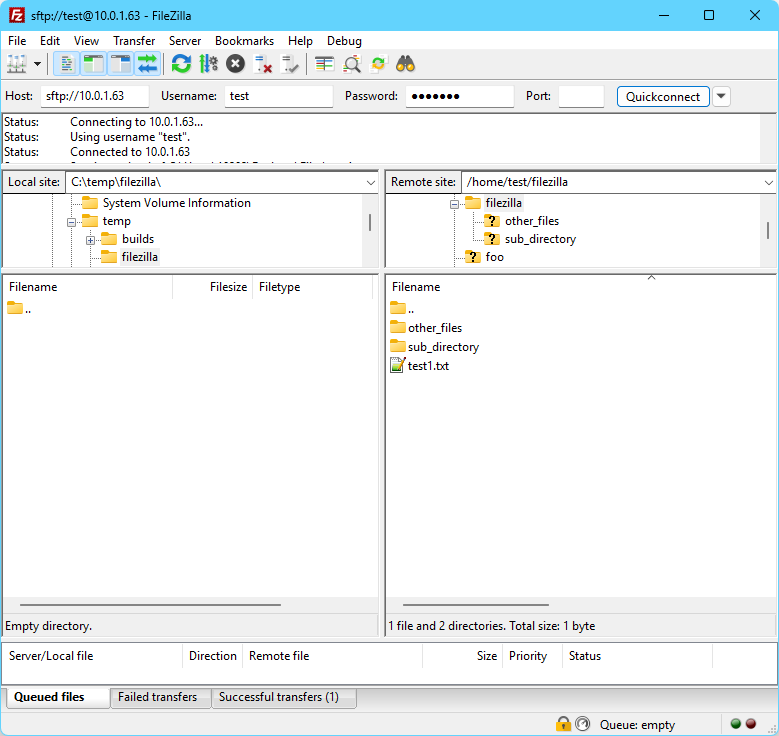Click the refresh file lists icon
Viewport: 779px width, 736px height.
[x=181, y=64]
